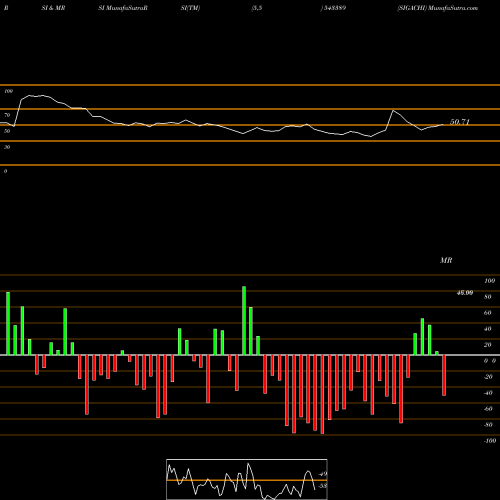The width and height of the screenshot is (500, 500).
Task: Click the RSI axis label 50
Action: [x=7, y=131]
